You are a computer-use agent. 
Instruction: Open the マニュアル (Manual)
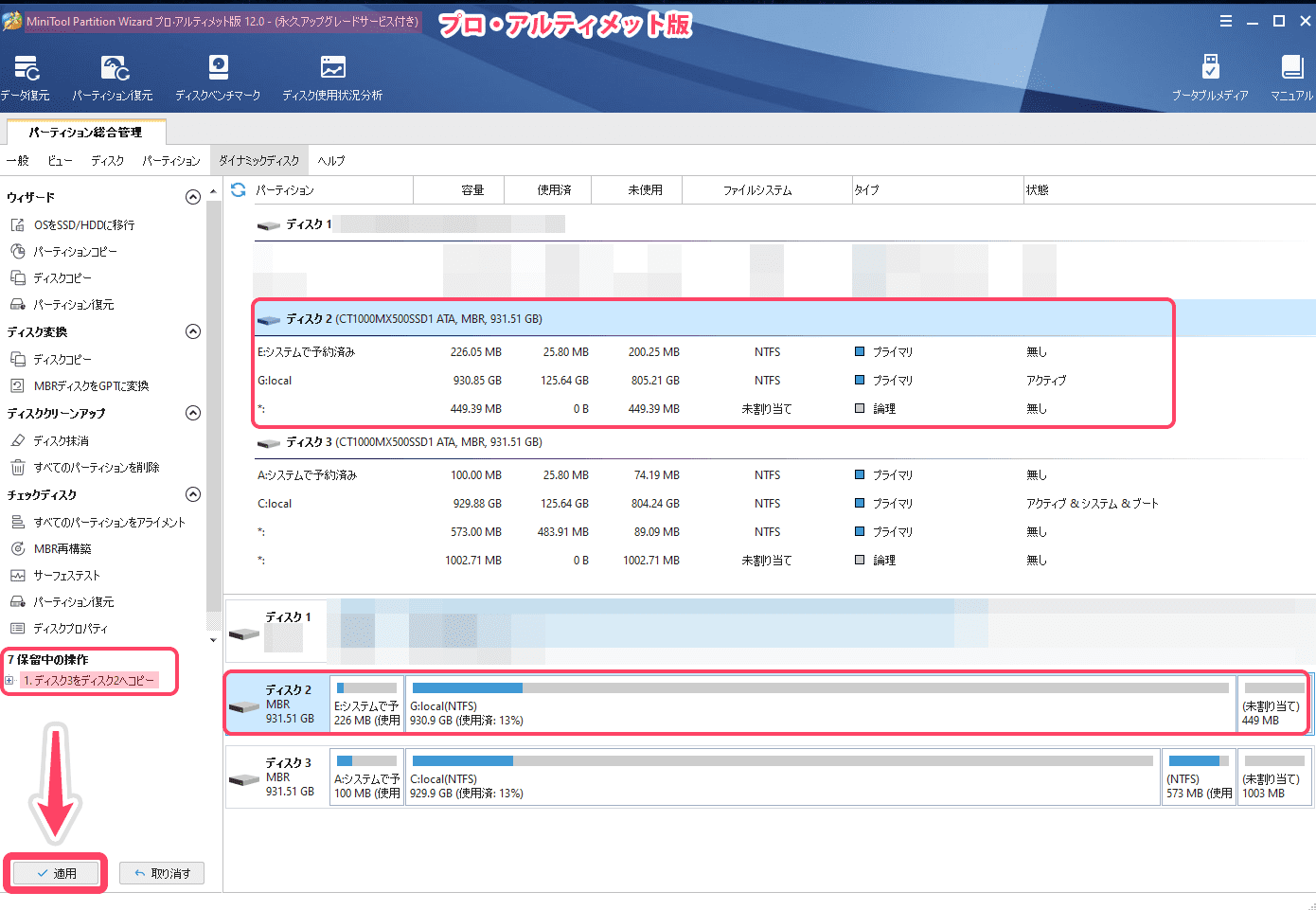pyautogui.click(x=1292, y=77)
